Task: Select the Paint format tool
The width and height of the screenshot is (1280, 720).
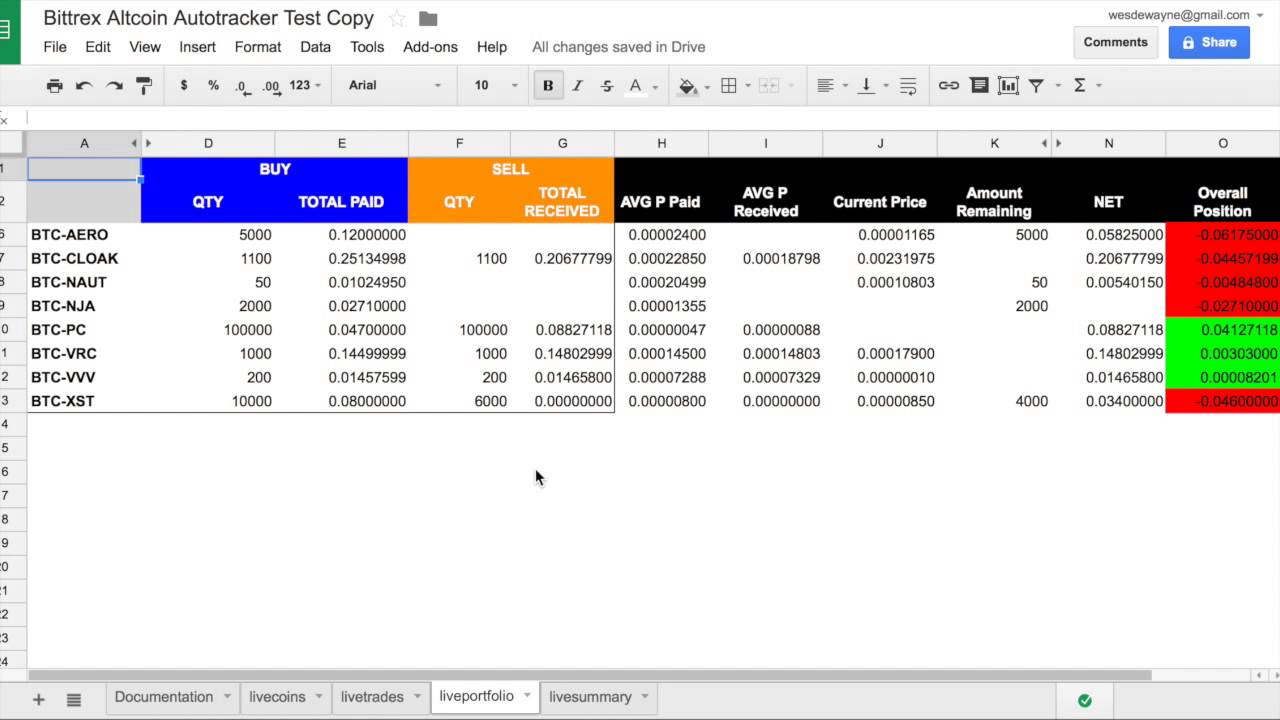Action: click(x=144, y=86)
